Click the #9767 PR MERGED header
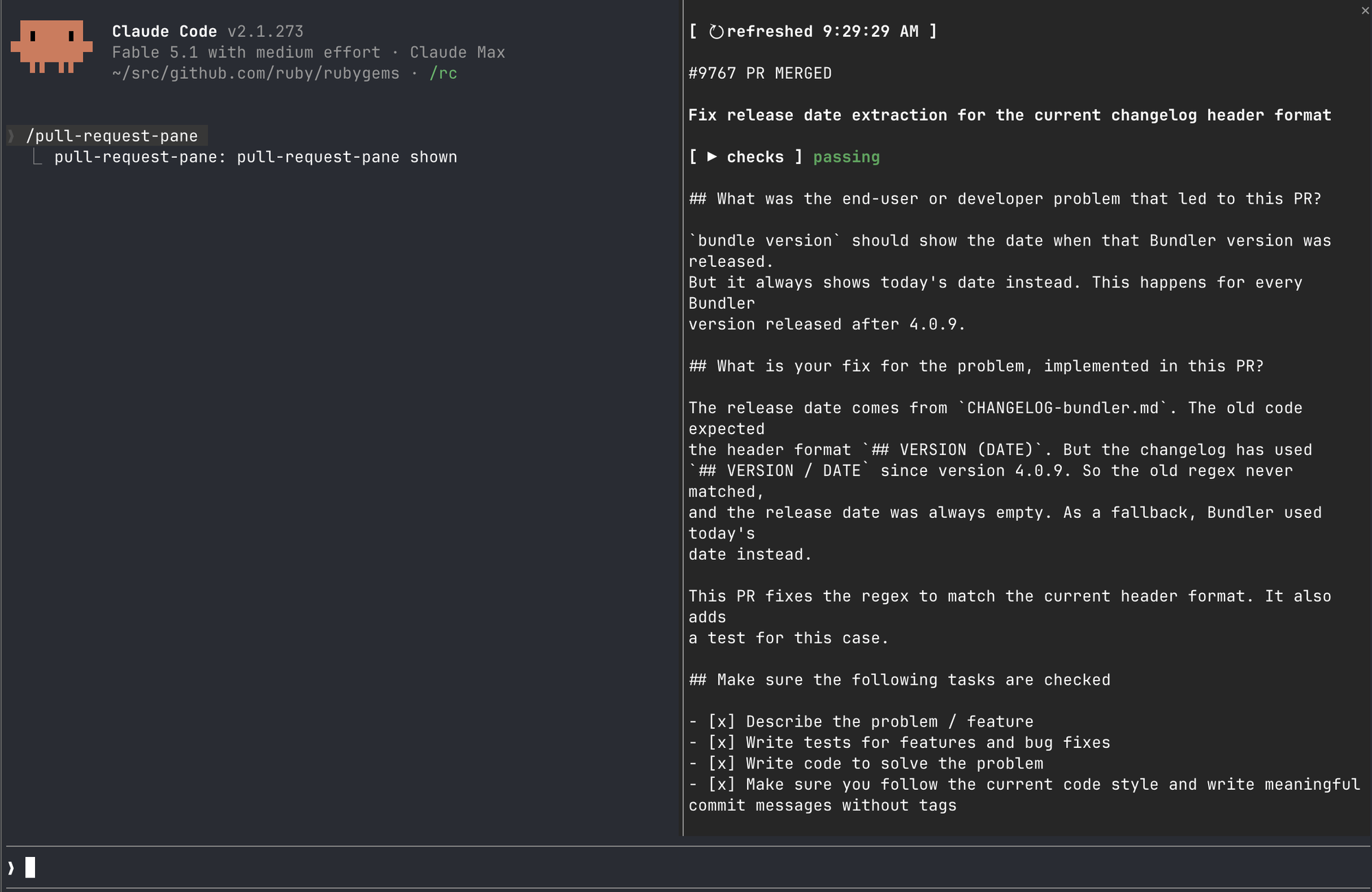Screen dimensions: 1372x892 pyautogui.click(x=760, y=73)
